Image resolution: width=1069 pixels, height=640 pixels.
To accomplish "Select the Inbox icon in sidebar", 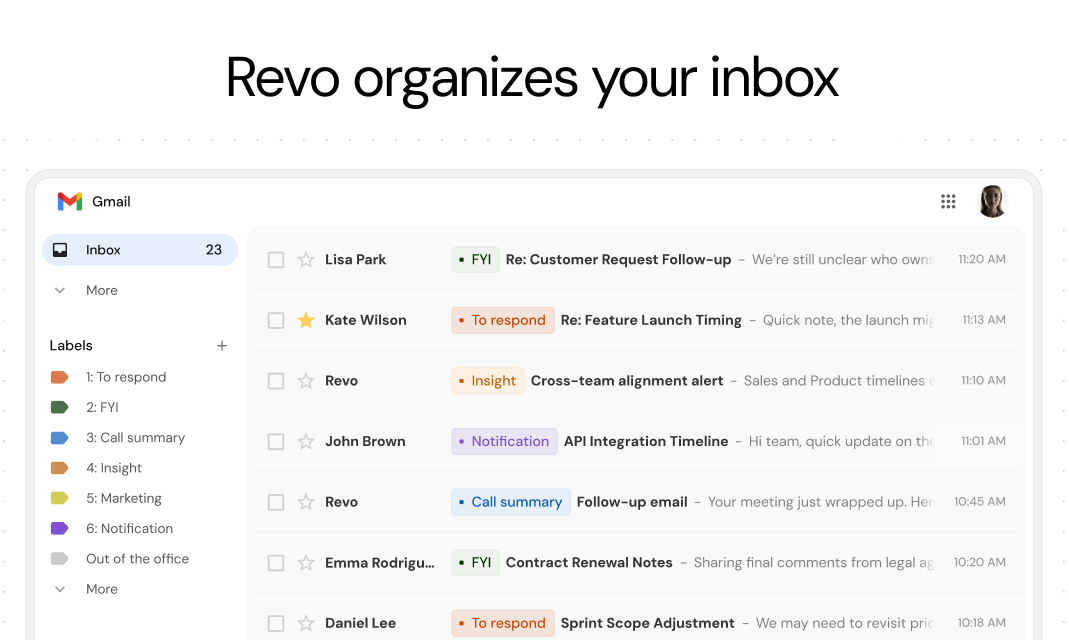I will pyautogui.click(x=60, y=250).
